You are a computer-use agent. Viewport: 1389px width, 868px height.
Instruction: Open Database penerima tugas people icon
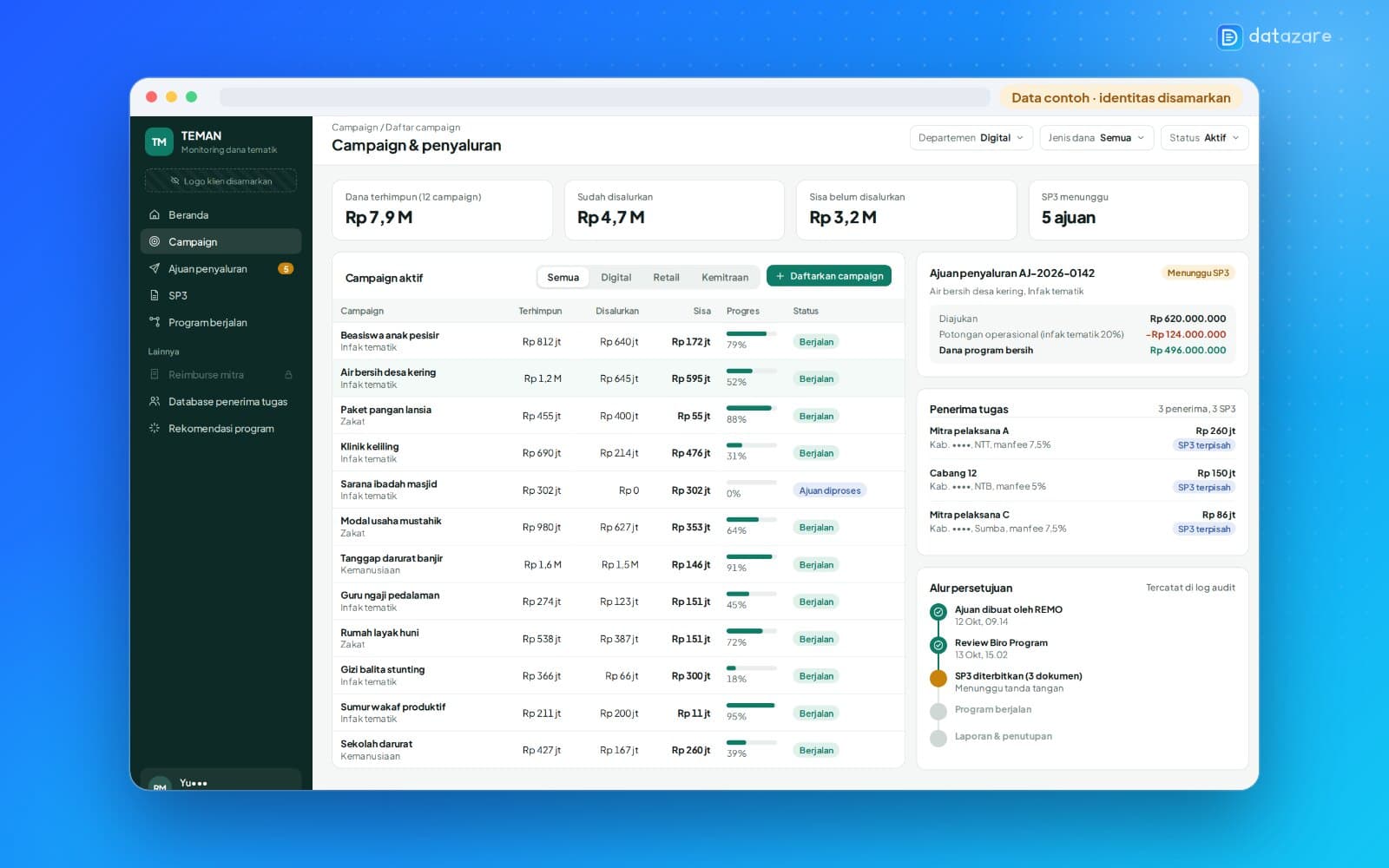pos(155,401)
